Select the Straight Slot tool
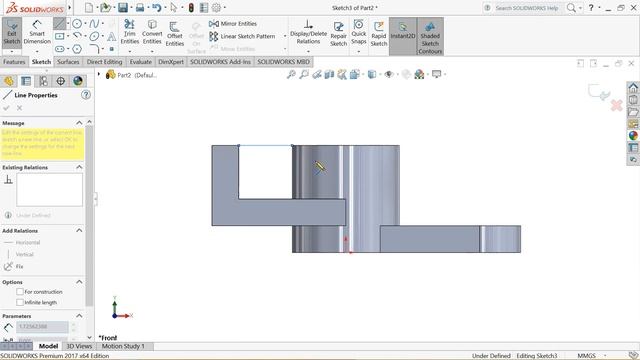 [60, 49]
